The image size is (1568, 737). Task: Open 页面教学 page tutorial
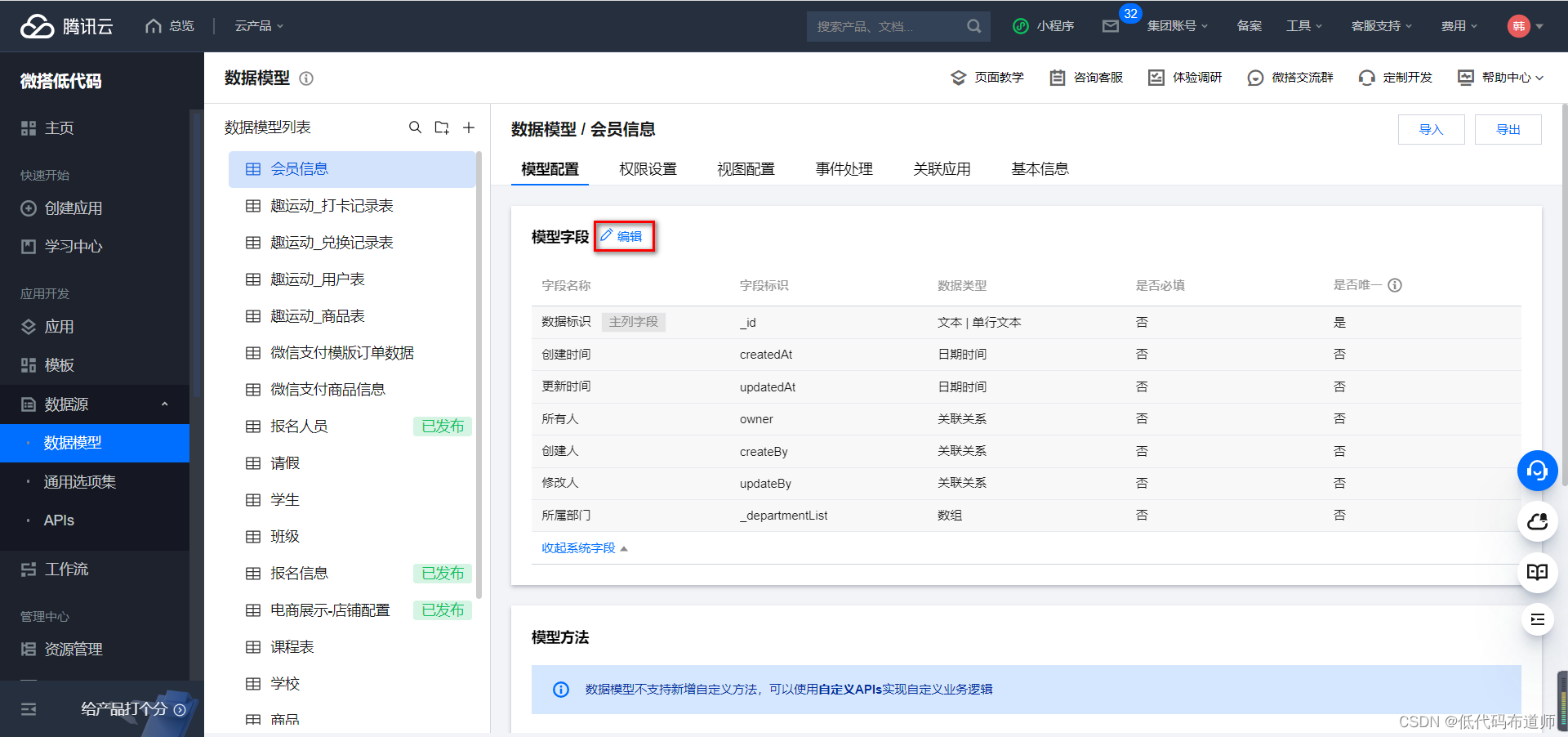click(987, 78)
